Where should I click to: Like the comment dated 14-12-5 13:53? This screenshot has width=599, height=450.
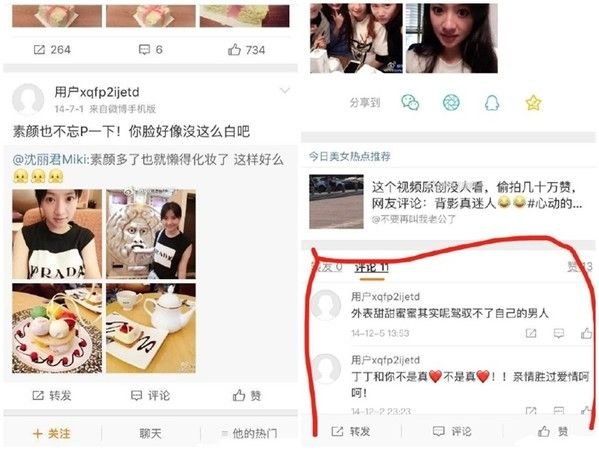(x=586, y=333)
